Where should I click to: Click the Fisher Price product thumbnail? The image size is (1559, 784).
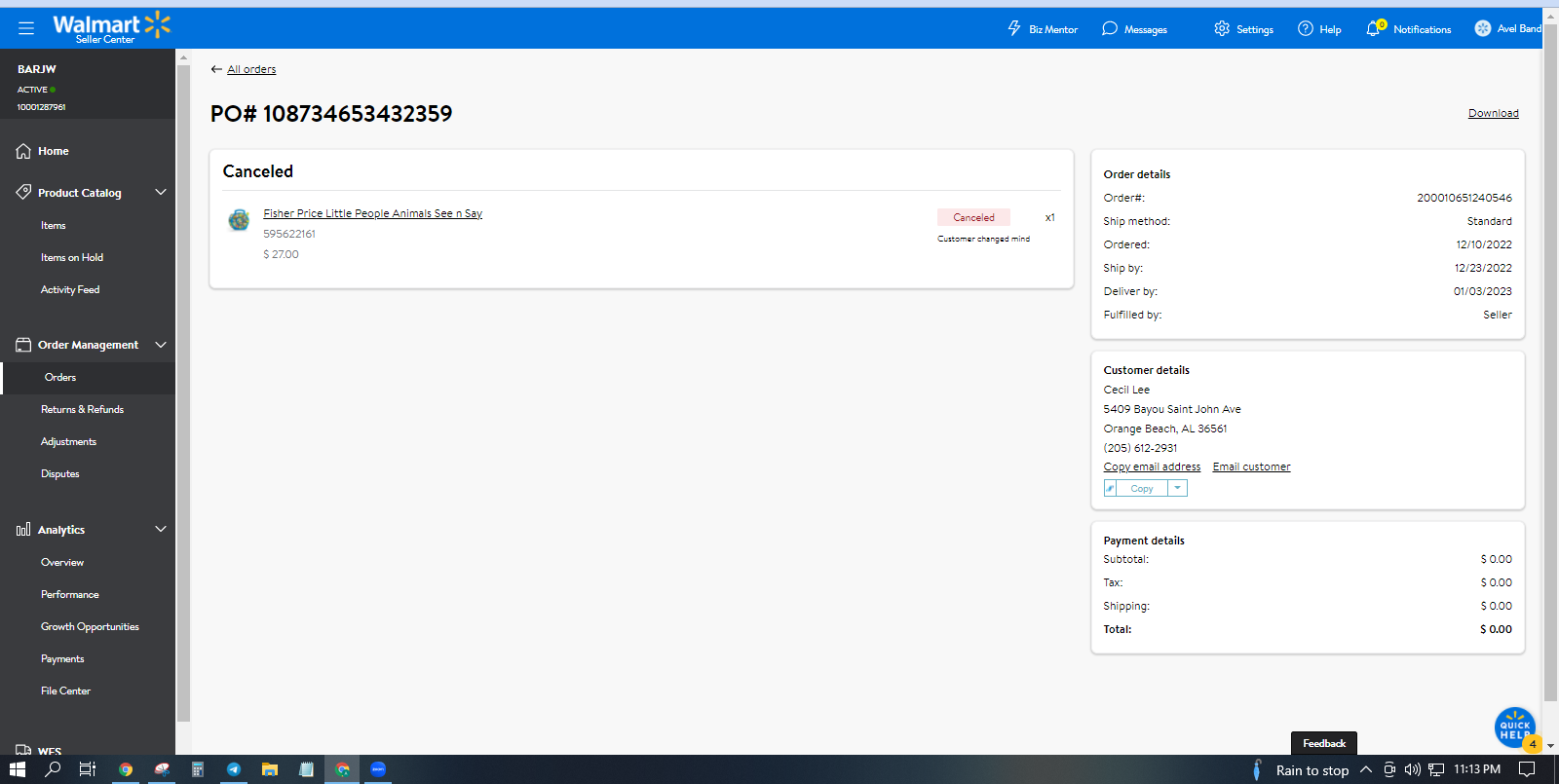tap(239, 220)
